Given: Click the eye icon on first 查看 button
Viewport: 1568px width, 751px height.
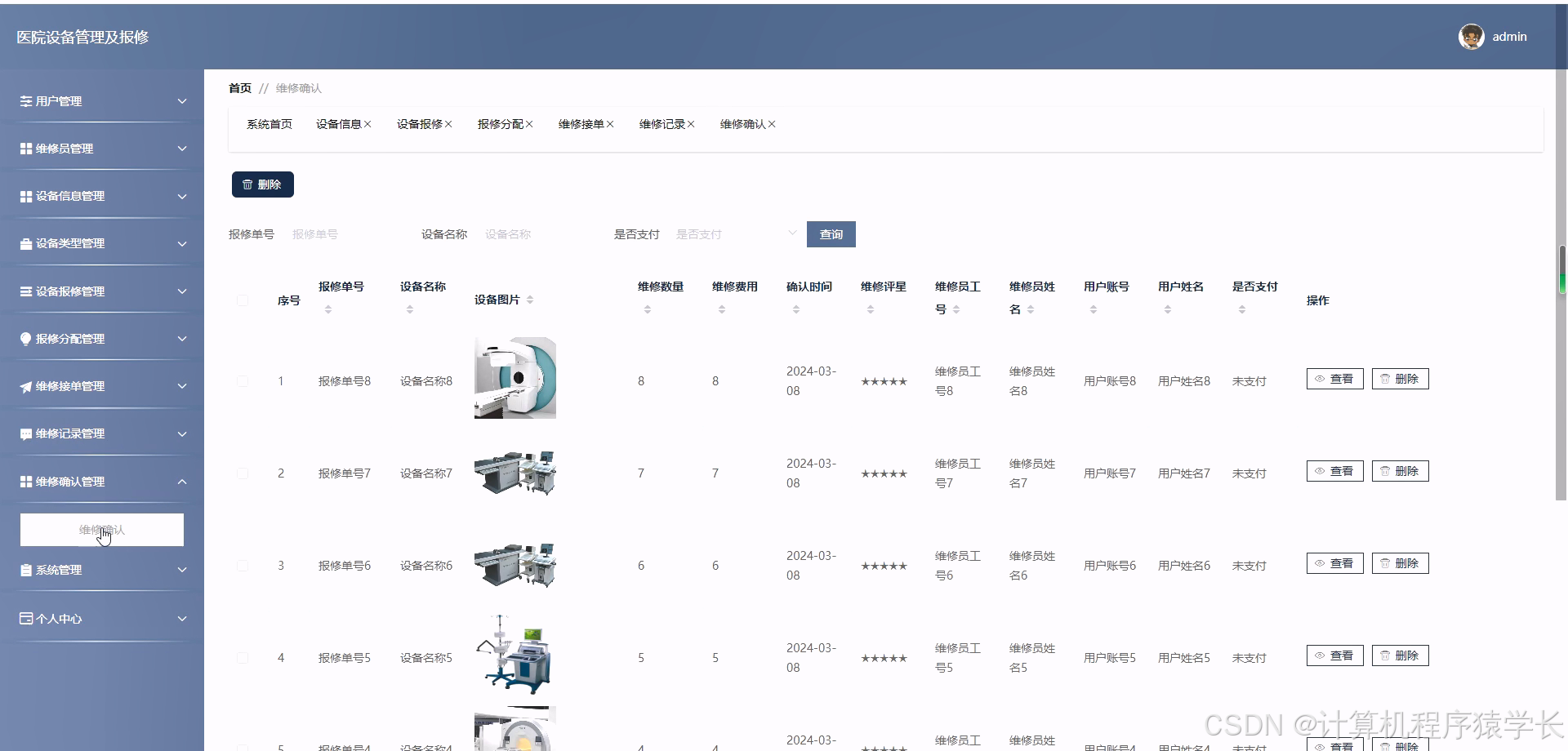Looking at the screenshot, I should point(1319,379).
